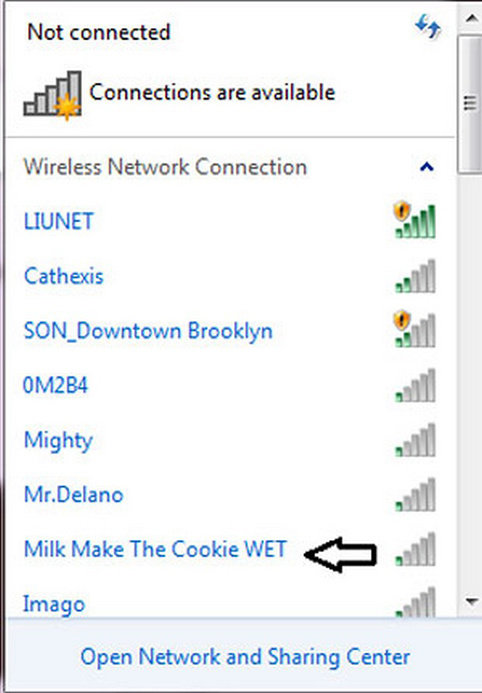Viewport: 482px width, 693px height.
Task: Click the LIUNET signal strength icon
Action: (414, 220)
